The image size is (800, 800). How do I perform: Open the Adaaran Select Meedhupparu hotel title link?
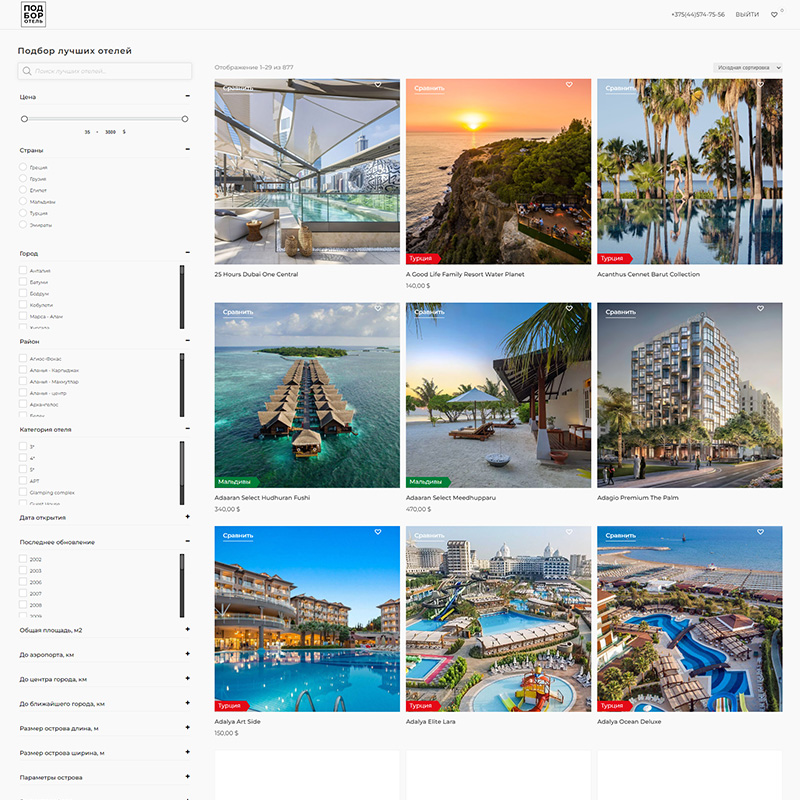451,497
